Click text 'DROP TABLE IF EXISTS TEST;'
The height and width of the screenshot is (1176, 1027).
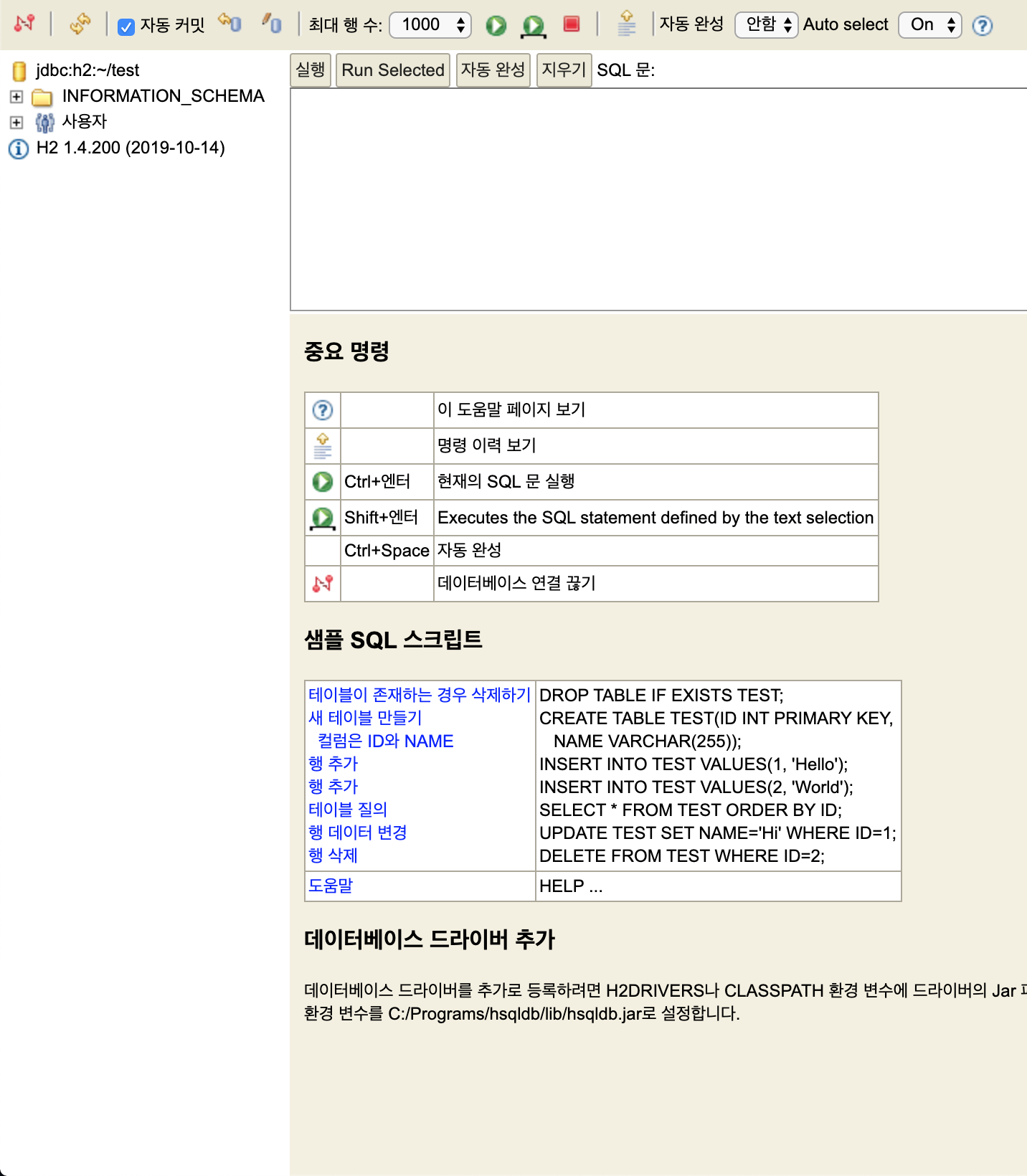pos(661,696)
